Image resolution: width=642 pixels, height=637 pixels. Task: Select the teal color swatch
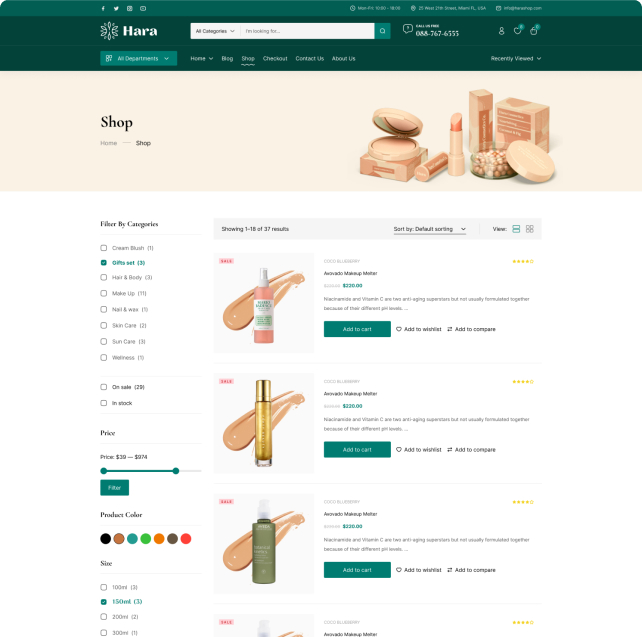point(132,539)
